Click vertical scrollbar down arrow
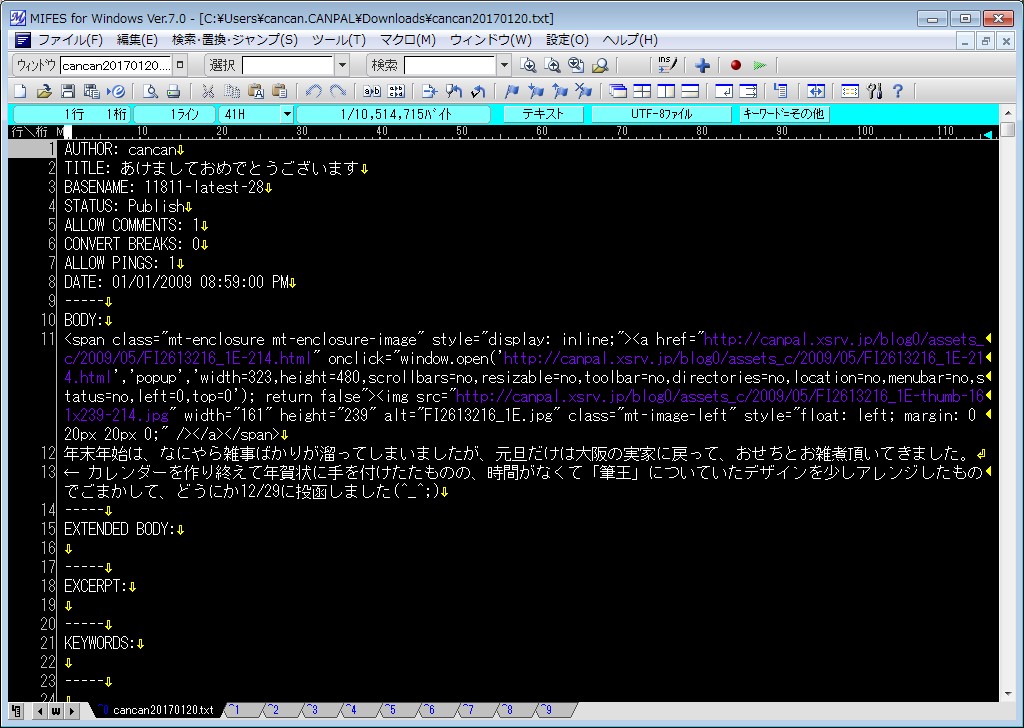 (x=1008, y=694)
